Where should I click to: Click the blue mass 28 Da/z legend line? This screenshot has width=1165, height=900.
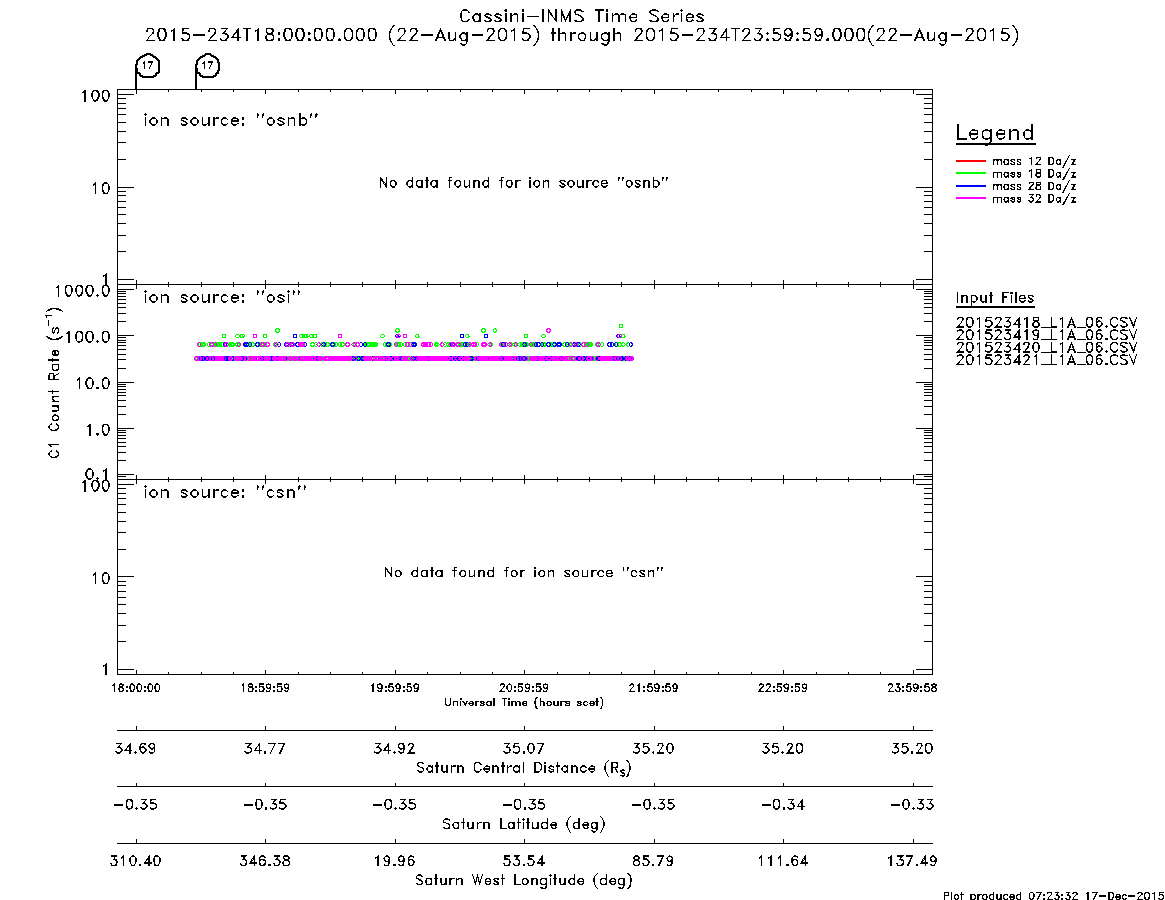pyautogui.click(x=970, y=187)
